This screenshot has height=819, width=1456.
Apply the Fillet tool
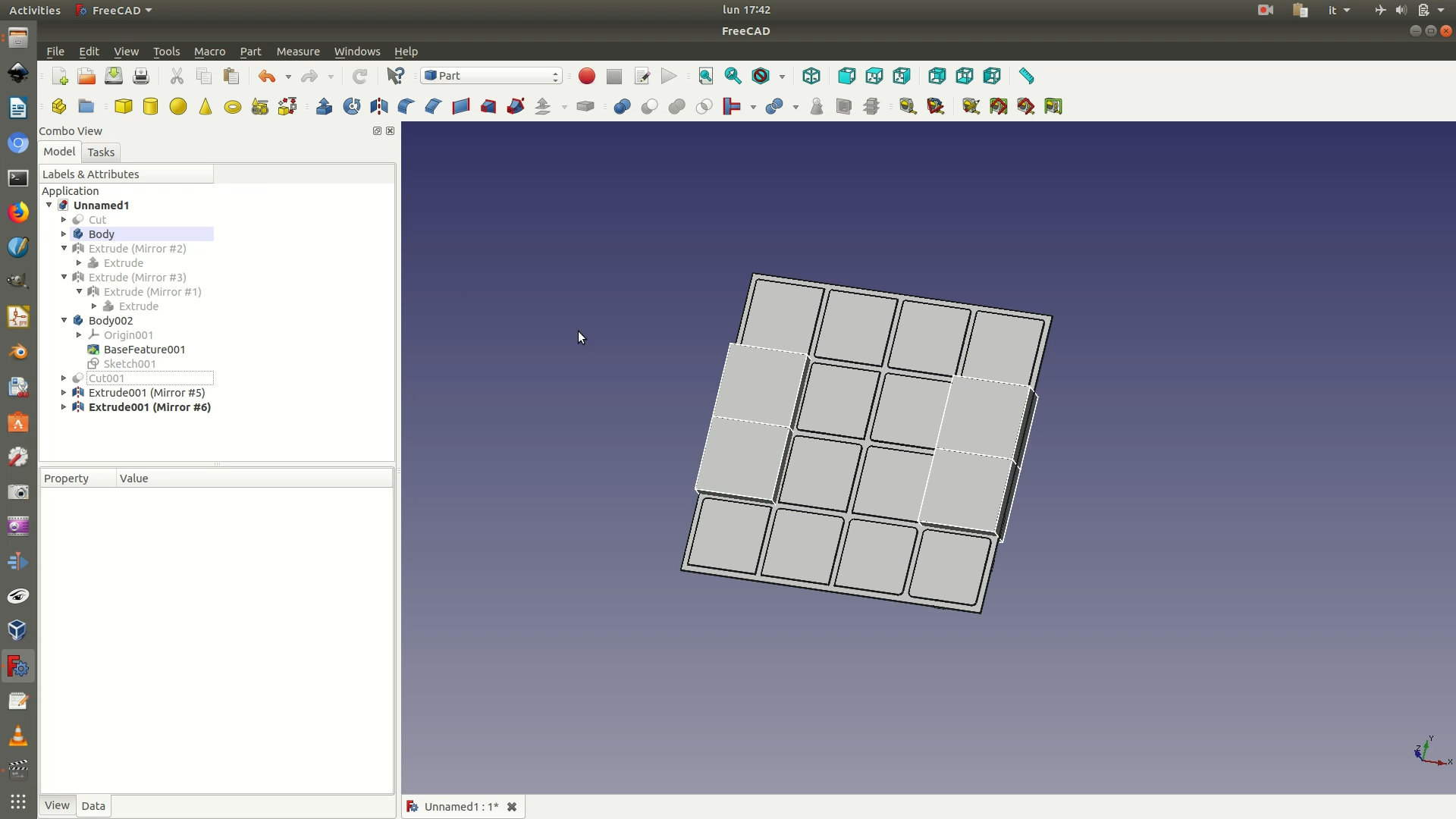click(x=406, y=106)
